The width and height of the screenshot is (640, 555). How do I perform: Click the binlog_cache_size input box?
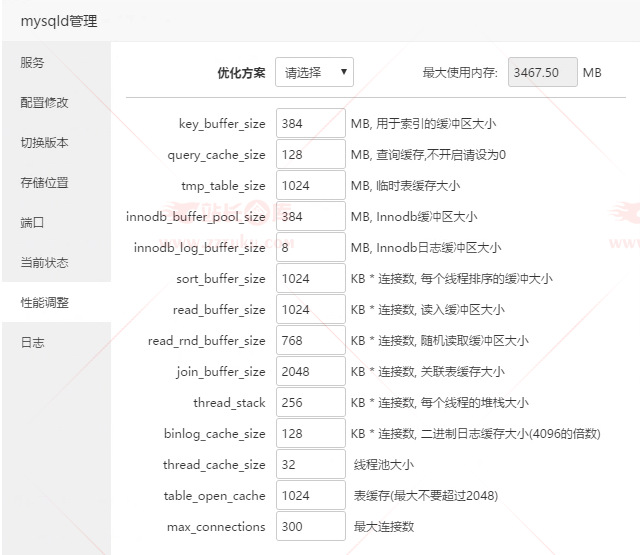point(310,434)
